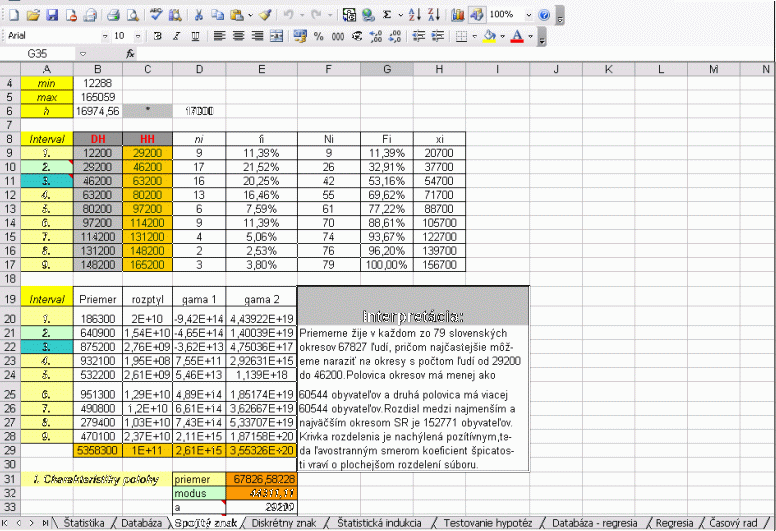Open the Regresia sheet tab

pyautogui.click(x=674, y=523)
